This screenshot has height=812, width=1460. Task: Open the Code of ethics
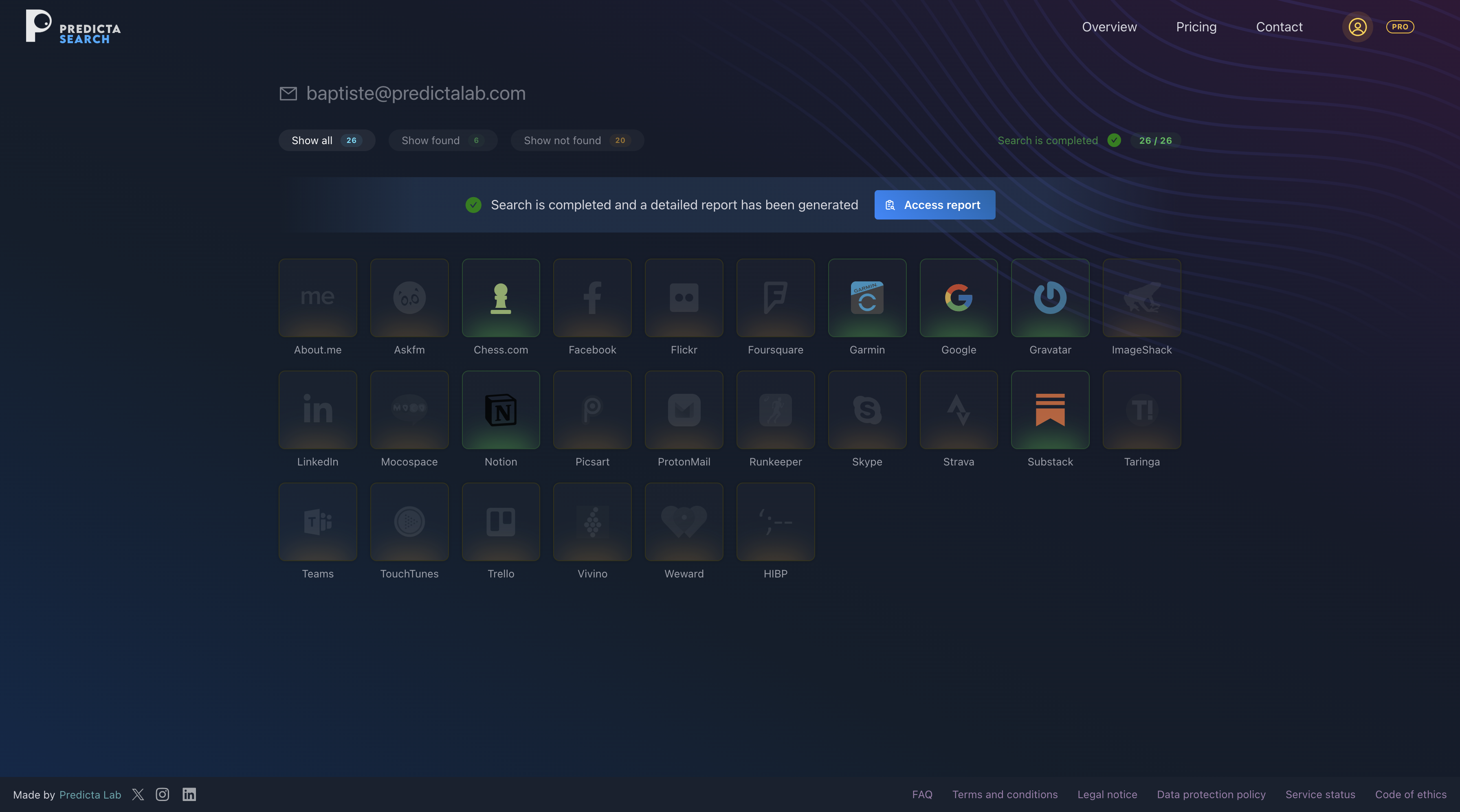coord(1411,794)
